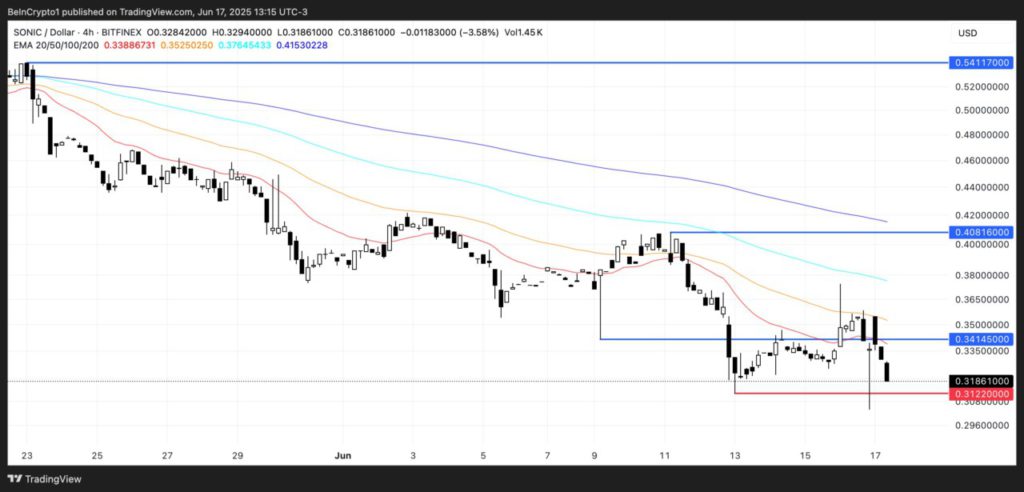Click the close price C0.31861000

[367, 33]
